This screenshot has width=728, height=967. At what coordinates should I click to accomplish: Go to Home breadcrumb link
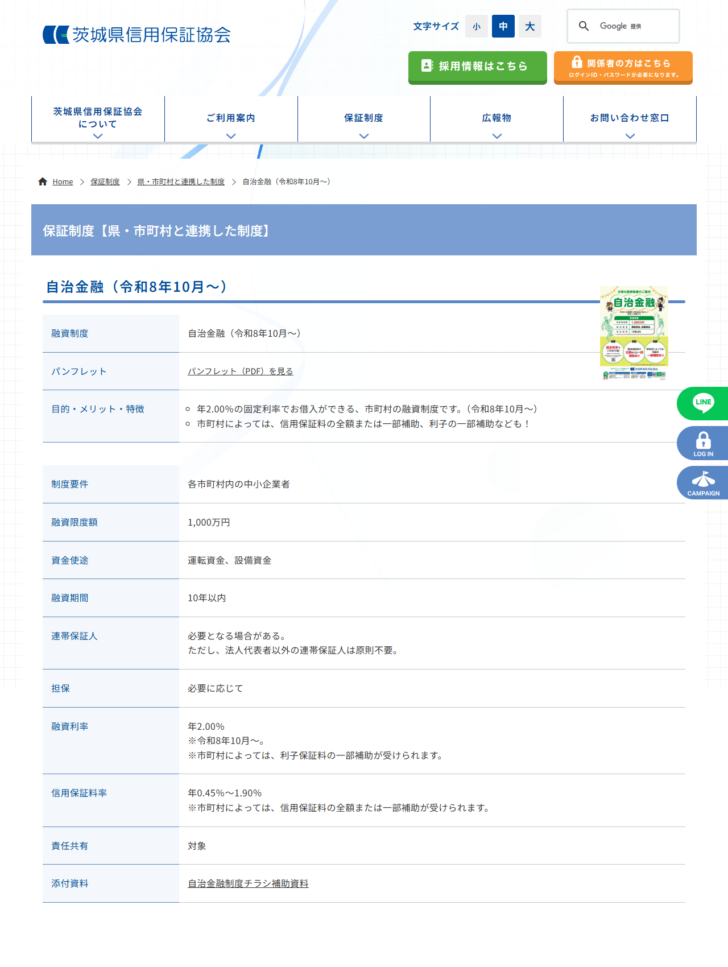62,181
